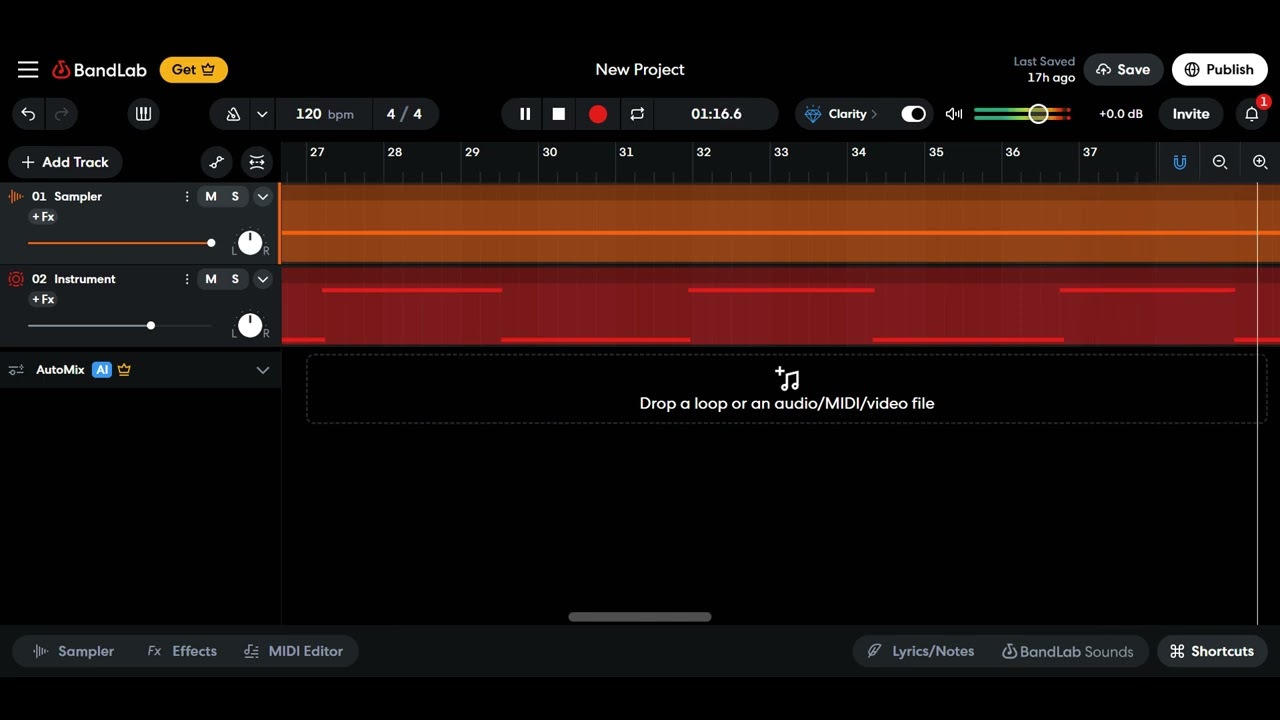Screen dimensions: 1280x720
Task: Open the Lyrics/Notes tab
Action: point(920,651)
